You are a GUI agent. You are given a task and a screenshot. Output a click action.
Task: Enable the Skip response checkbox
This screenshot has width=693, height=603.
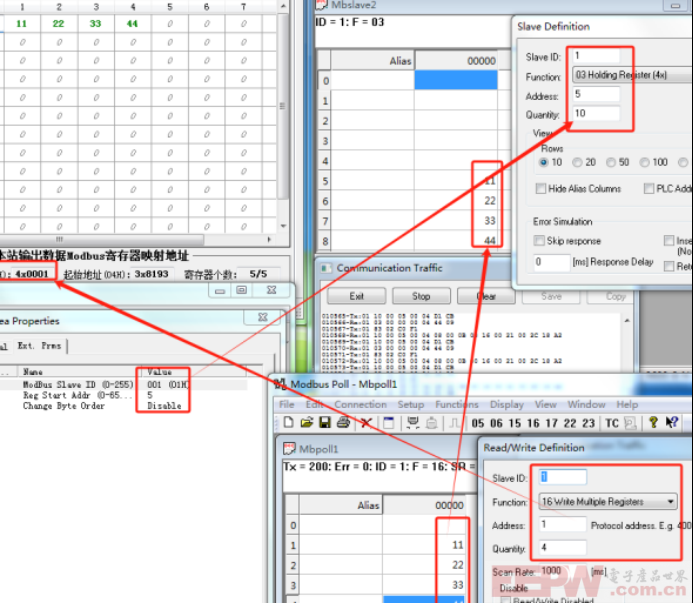tap(539, 240)
